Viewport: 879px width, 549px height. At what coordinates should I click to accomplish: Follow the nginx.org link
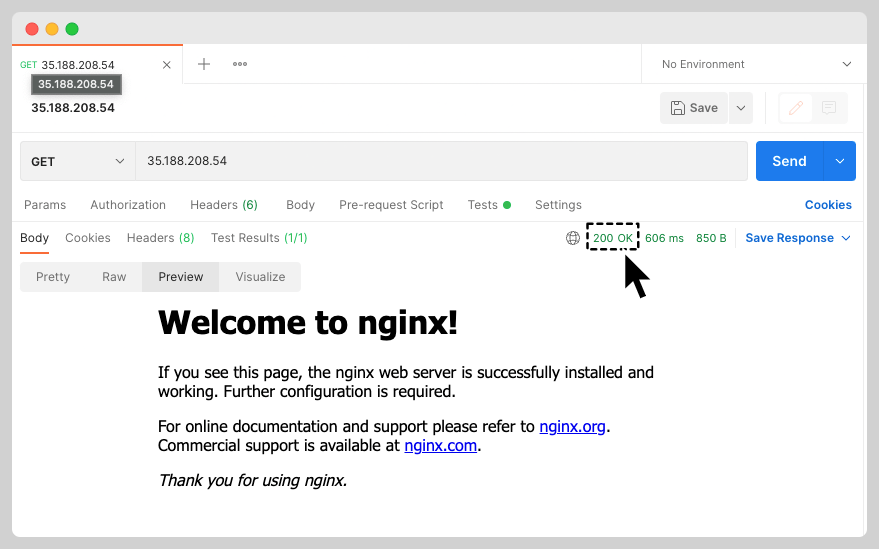click(x=572, y=427)
